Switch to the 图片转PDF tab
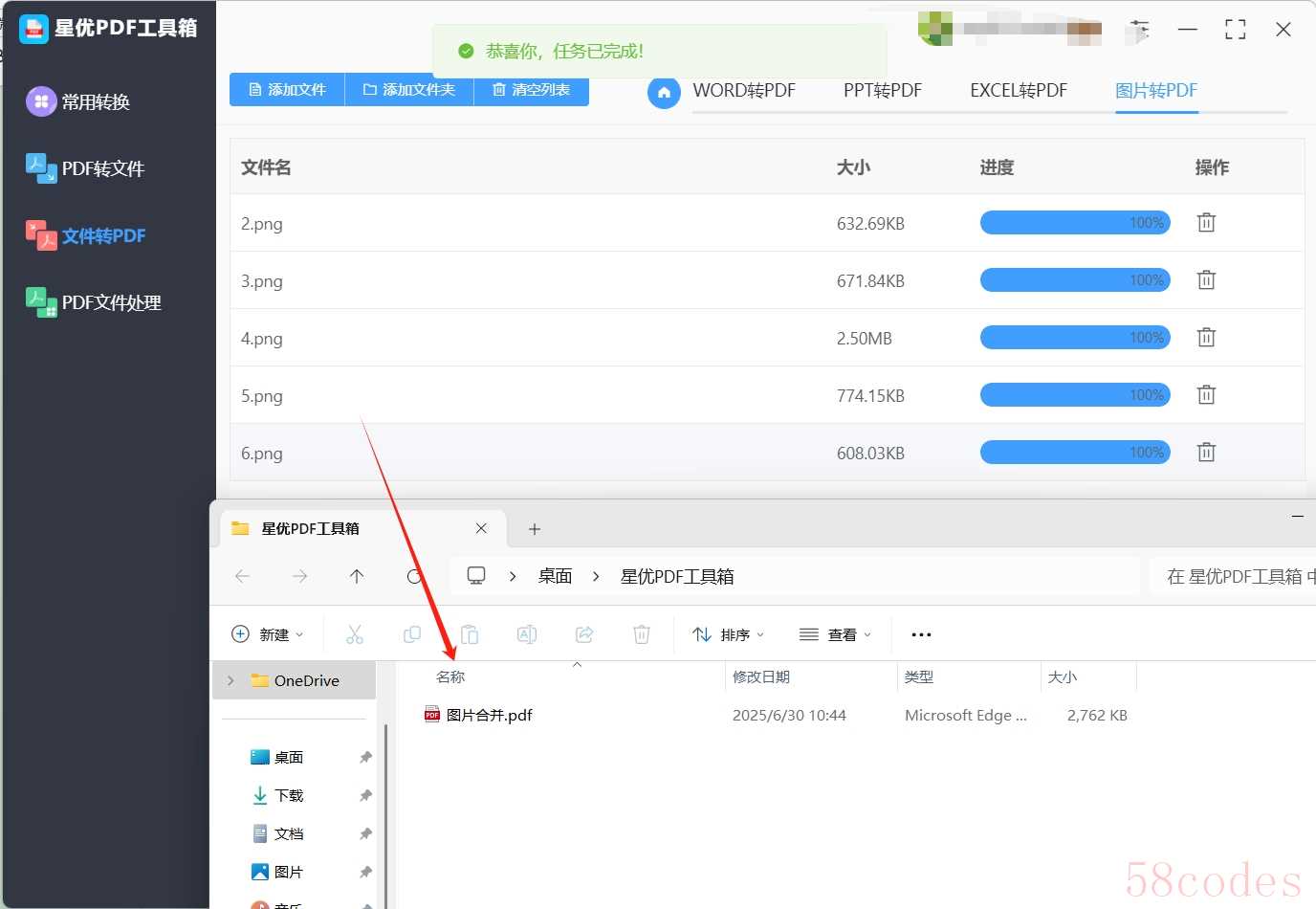This screenshot has height=909, width=1316. pyautogui.click(x=1156, y=91)
